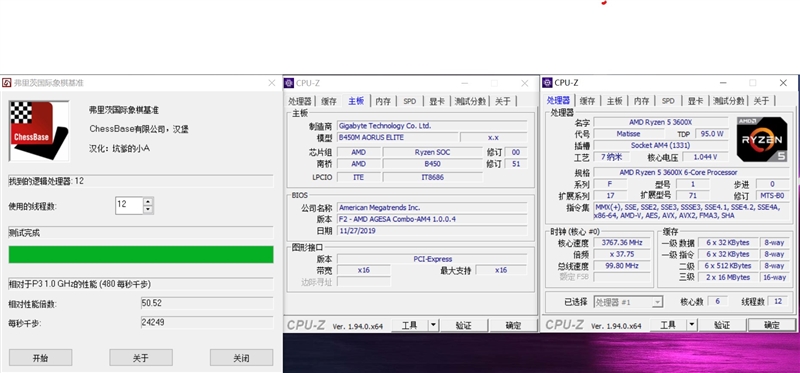Open 主板 tab in right CPU-Z window
This screenshot has height=373, width=800.
pyautogui.click(x=614, y=101)
